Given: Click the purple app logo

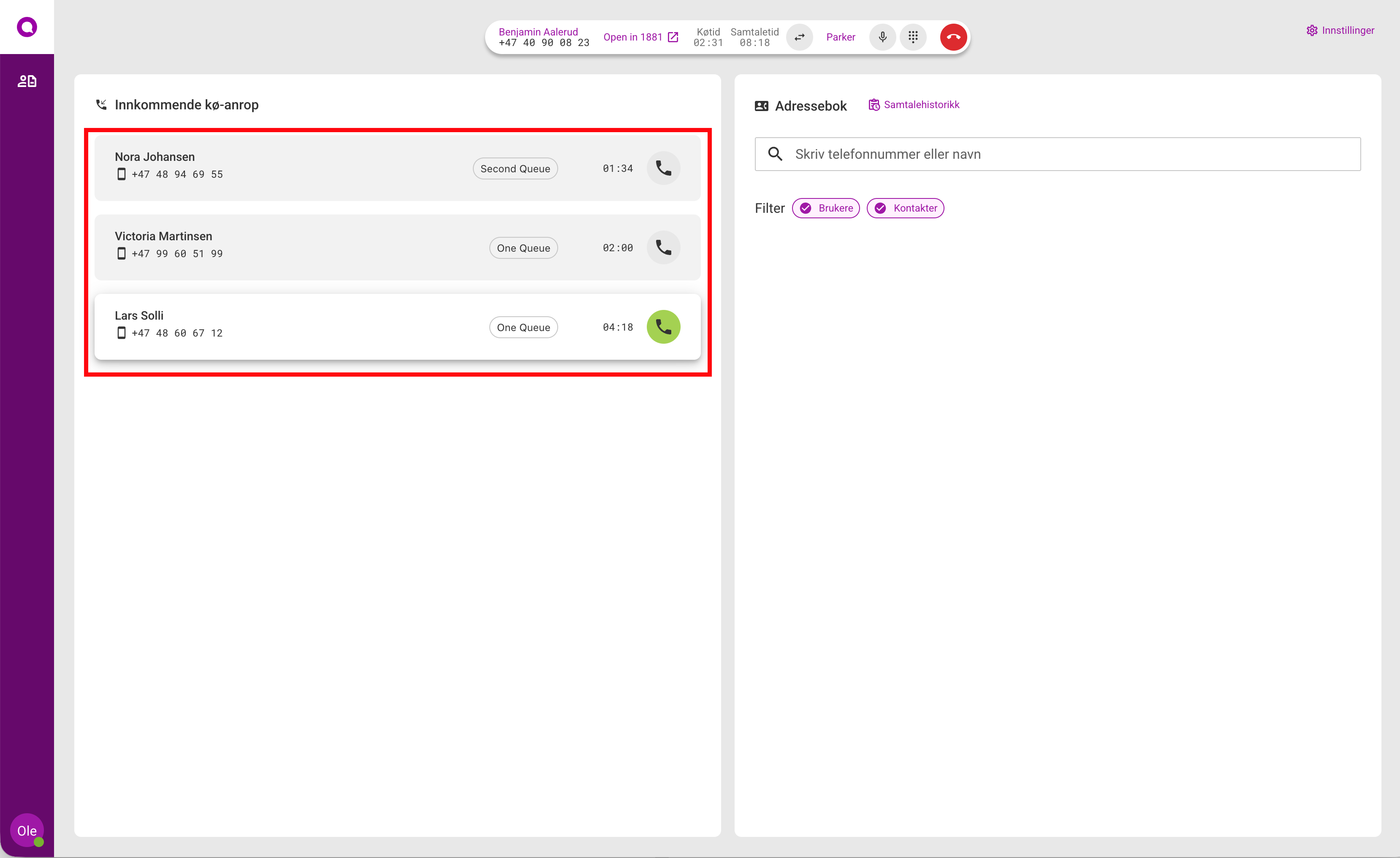Looking at the screenshot, I should point(27,27).
